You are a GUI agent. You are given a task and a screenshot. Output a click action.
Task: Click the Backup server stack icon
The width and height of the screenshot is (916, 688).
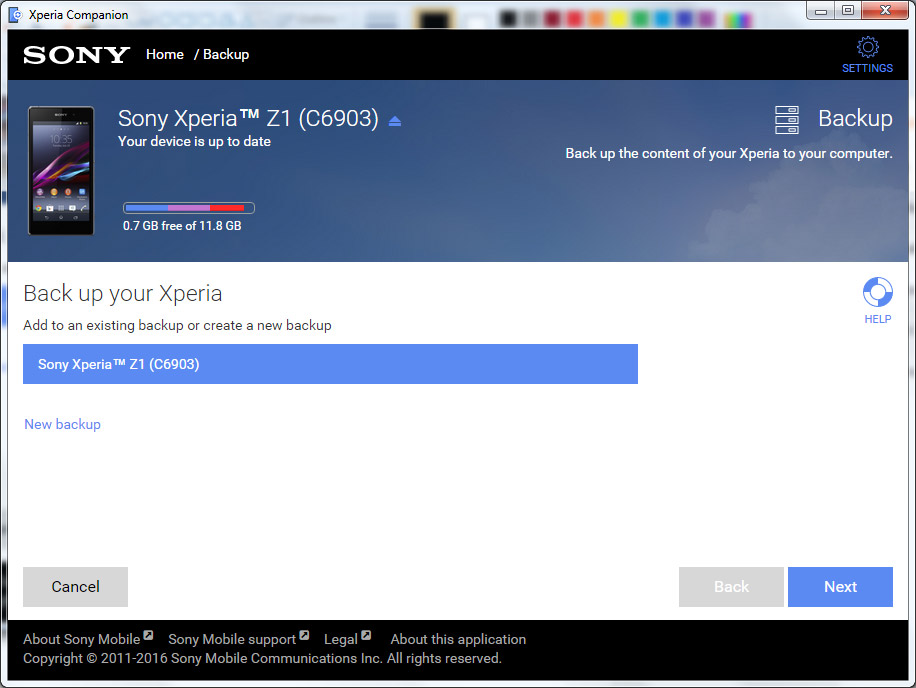coord(786,120)
